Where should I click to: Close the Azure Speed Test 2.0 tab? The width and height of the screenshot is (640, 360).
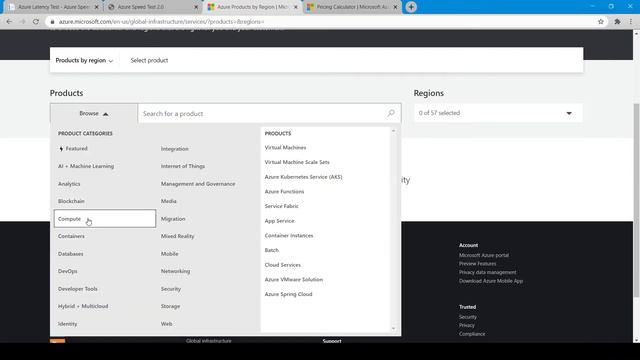[x=196, y=7]
